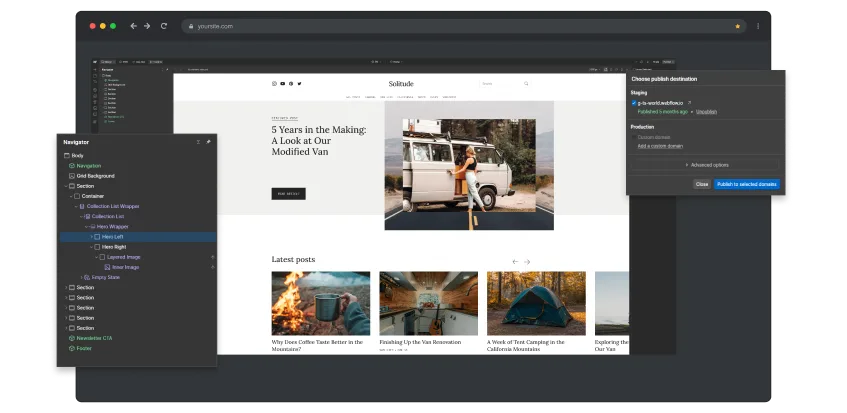Click the next arrow beside Latest posts
Image resolution: width=847 pixels, height=413 pixels.
(x=527, y=262)
